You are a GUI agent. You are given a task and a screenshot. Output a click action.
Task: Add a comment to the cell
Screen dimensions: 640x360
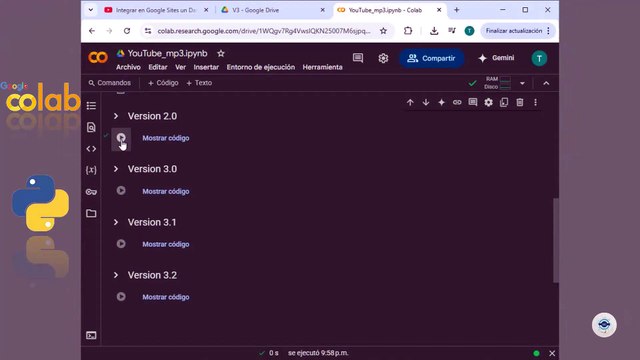[473, 102]
